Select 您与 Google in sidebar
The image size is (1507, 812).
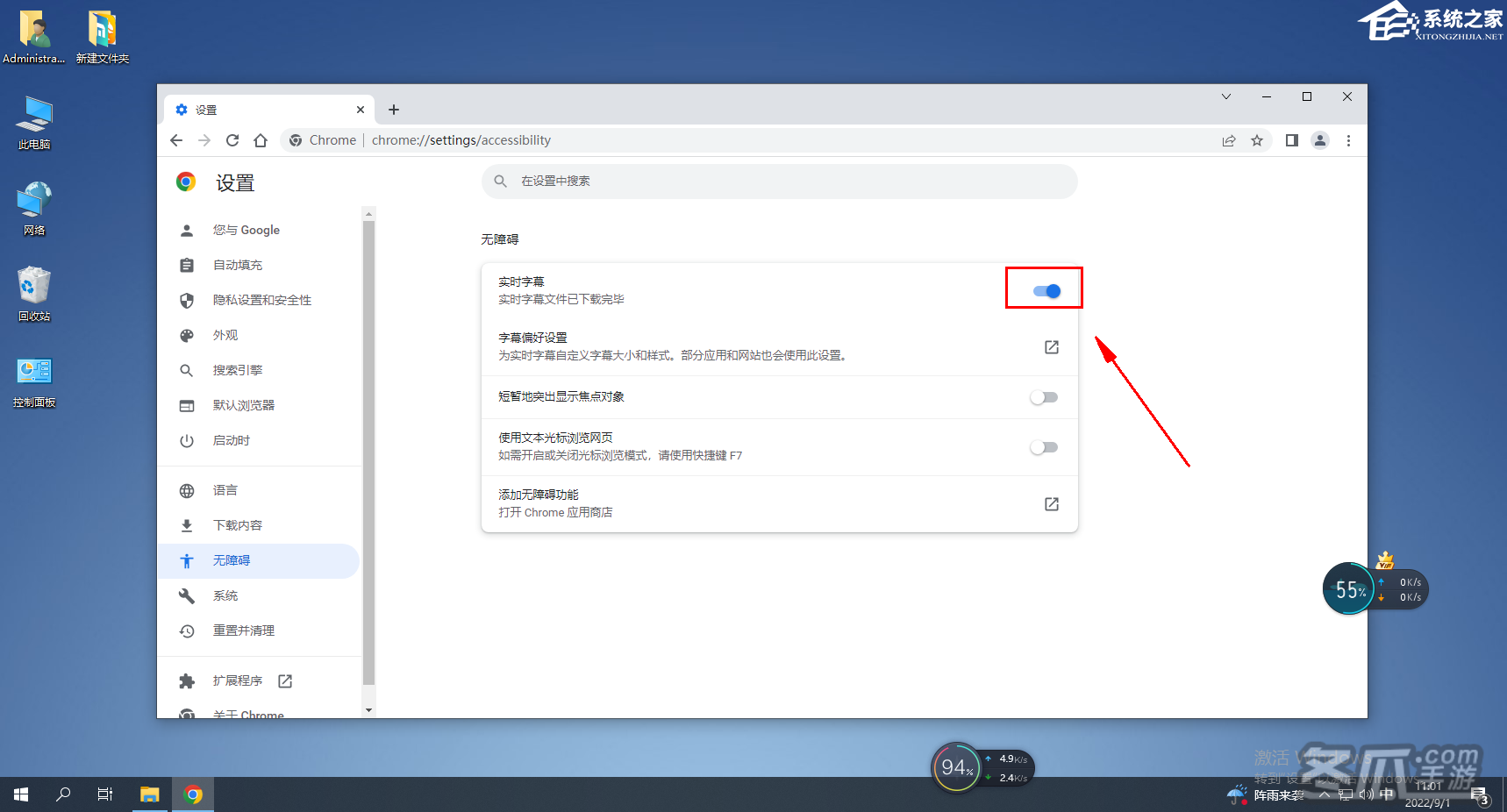[x=259, y=230]
